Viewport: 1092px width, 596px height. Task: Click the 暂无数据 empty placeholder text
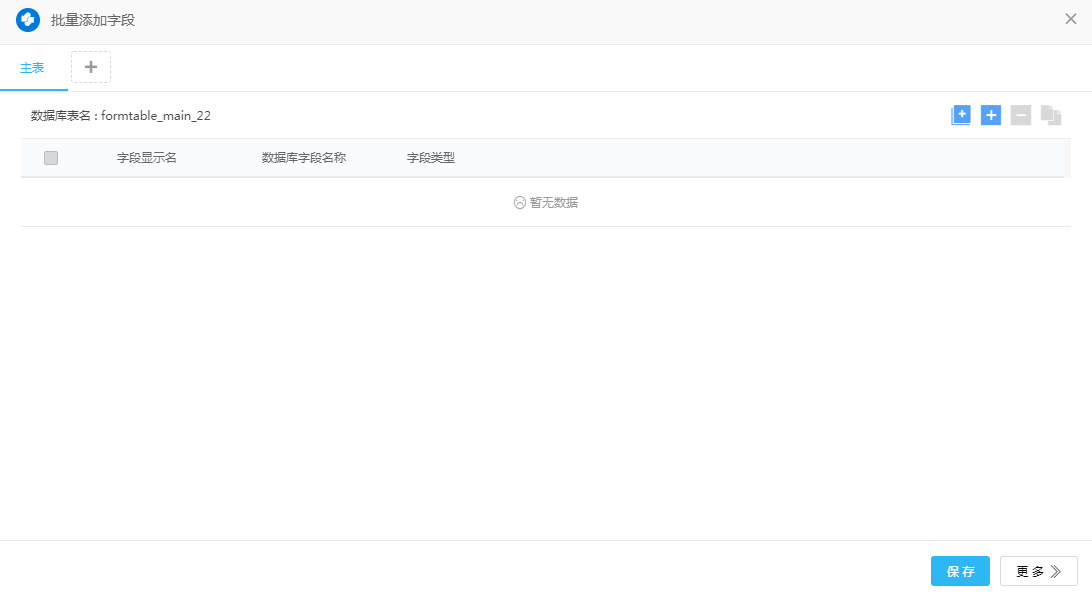click(x=554, y=202)
